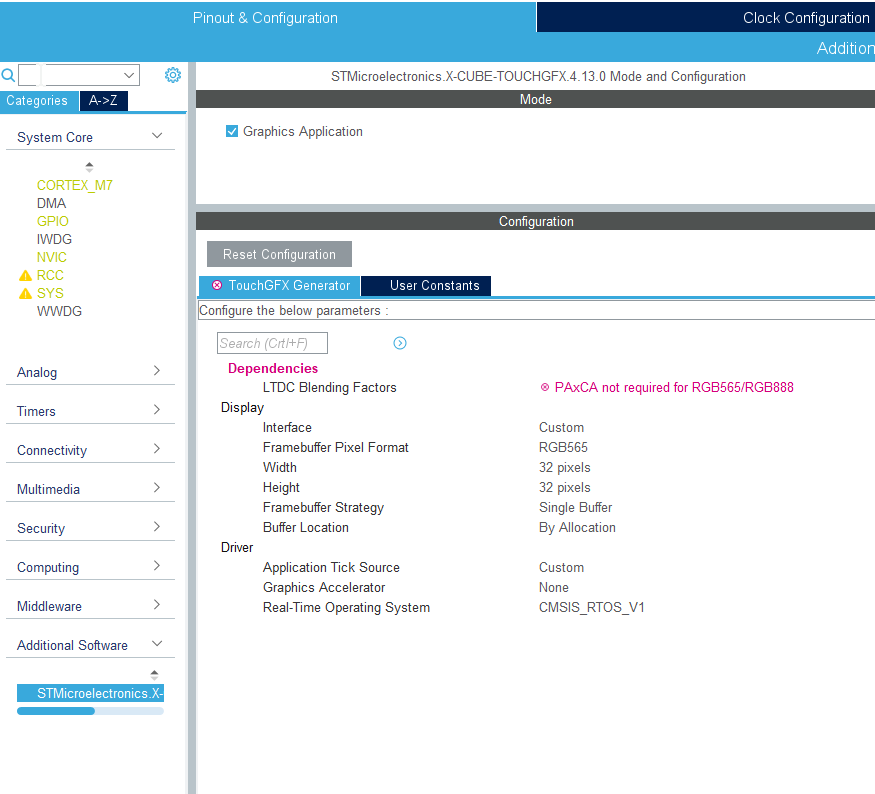Click the Interface value Custom
Viewport: 875px width, 794px height.
(561, 427)
